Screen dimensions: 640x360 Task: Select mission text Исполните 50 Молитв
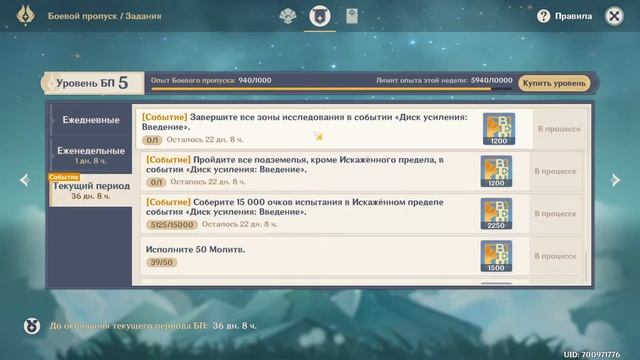point(195,249)
